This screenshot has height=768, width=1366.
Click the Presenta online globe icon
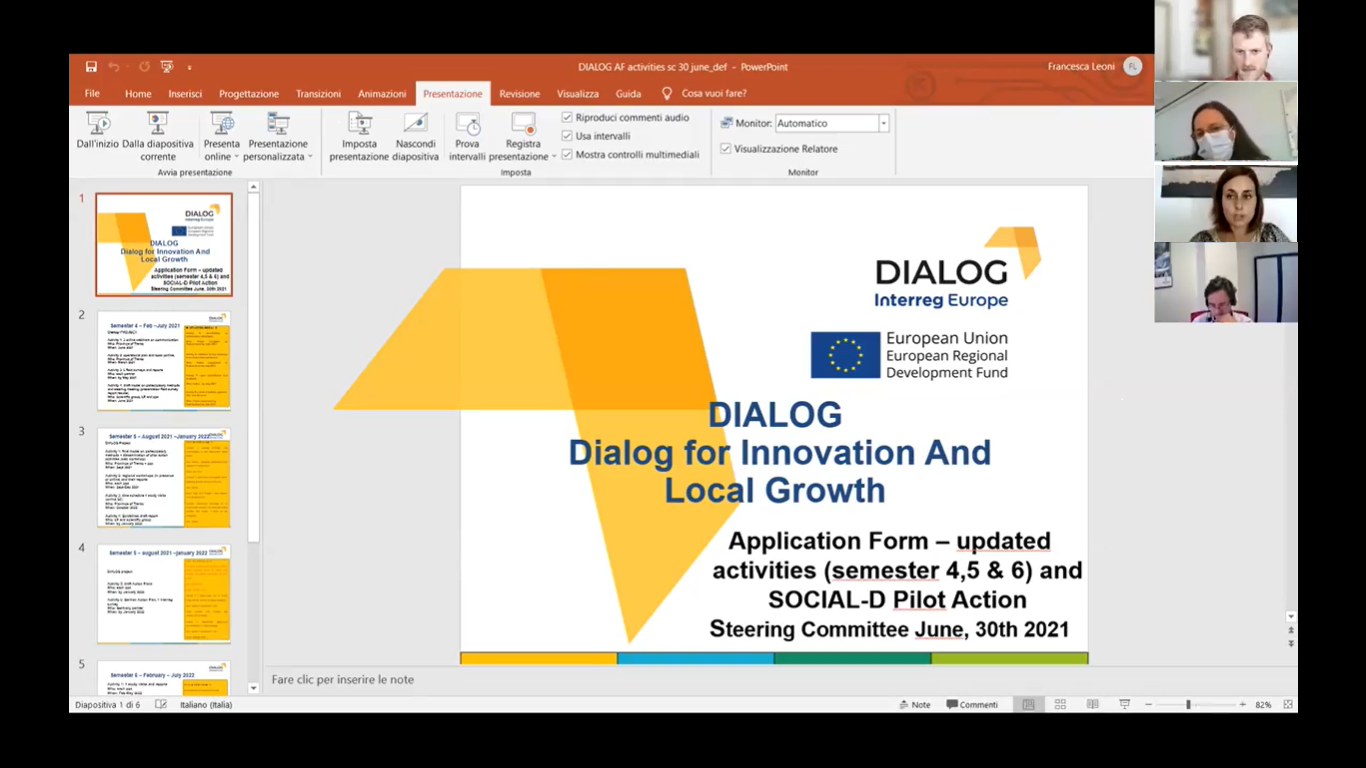tap(222, 124)
